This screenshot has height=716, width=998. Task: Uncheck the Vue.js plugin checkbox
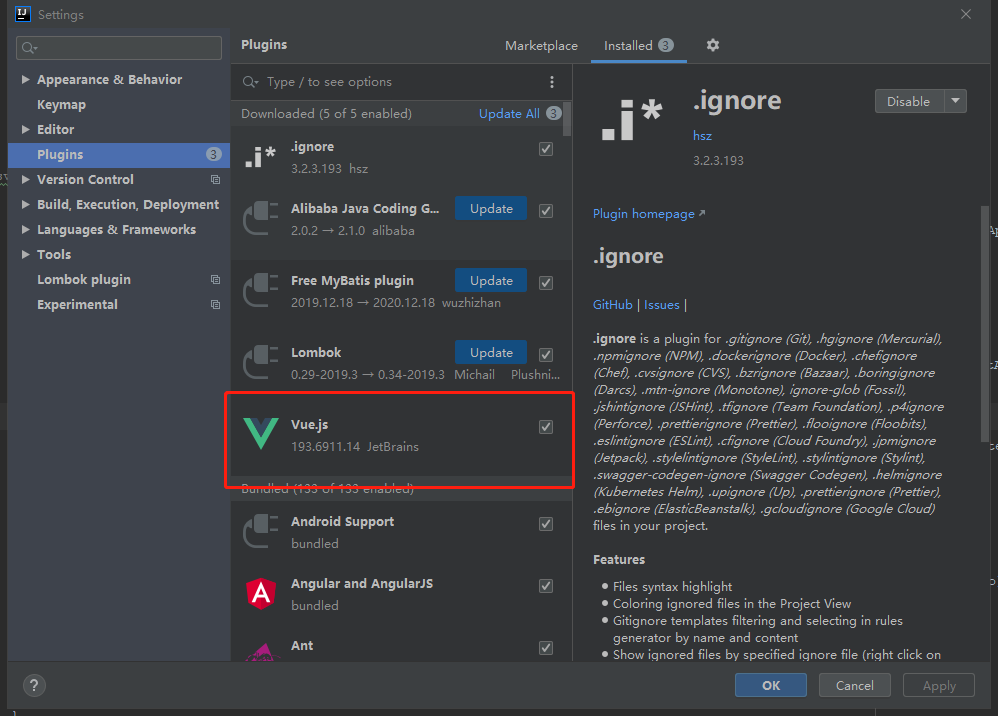[546, 426]
